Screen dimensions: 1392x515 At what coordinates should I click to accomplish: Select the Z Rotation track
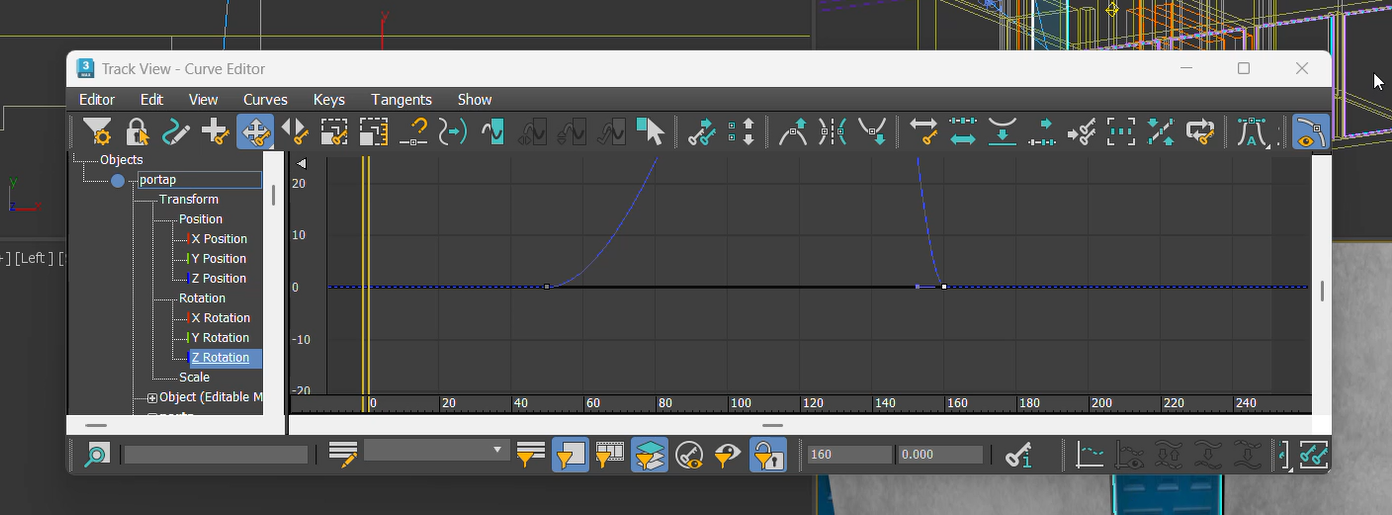pos(220,358)
